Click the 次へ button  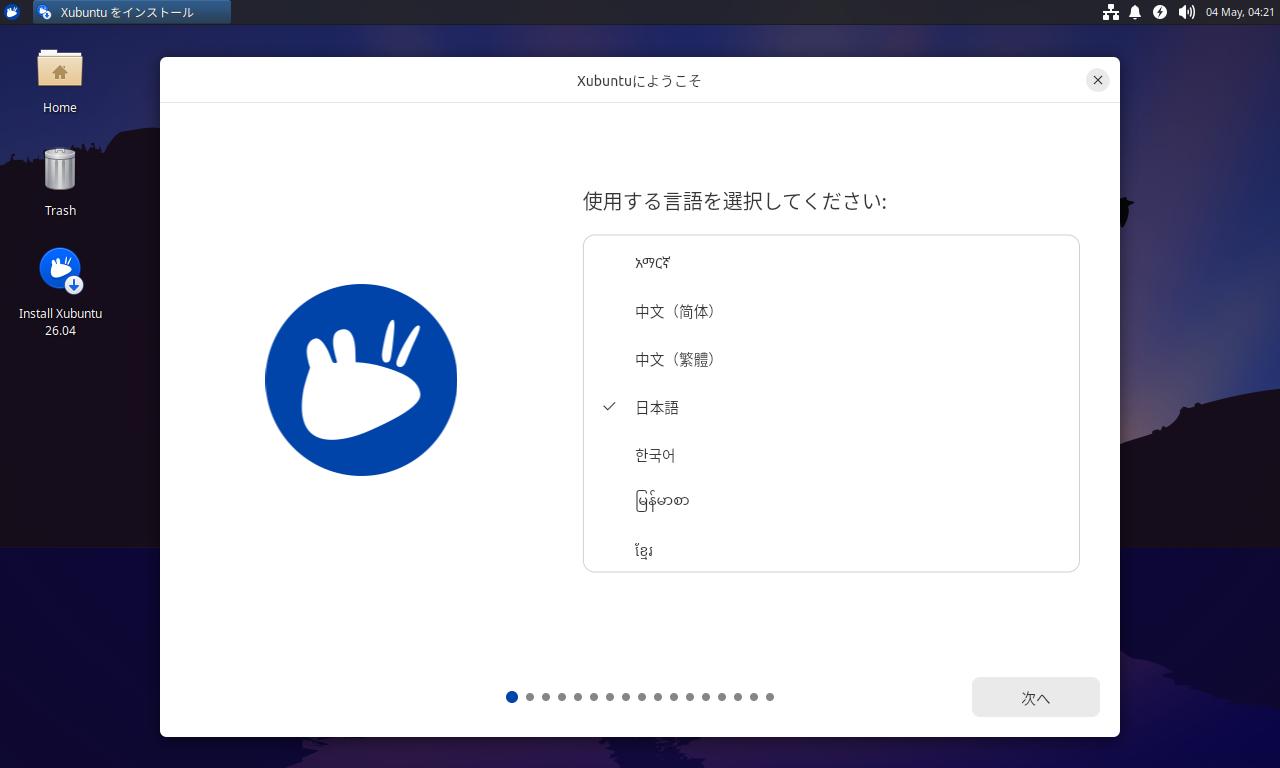[x=1036, y=697]
